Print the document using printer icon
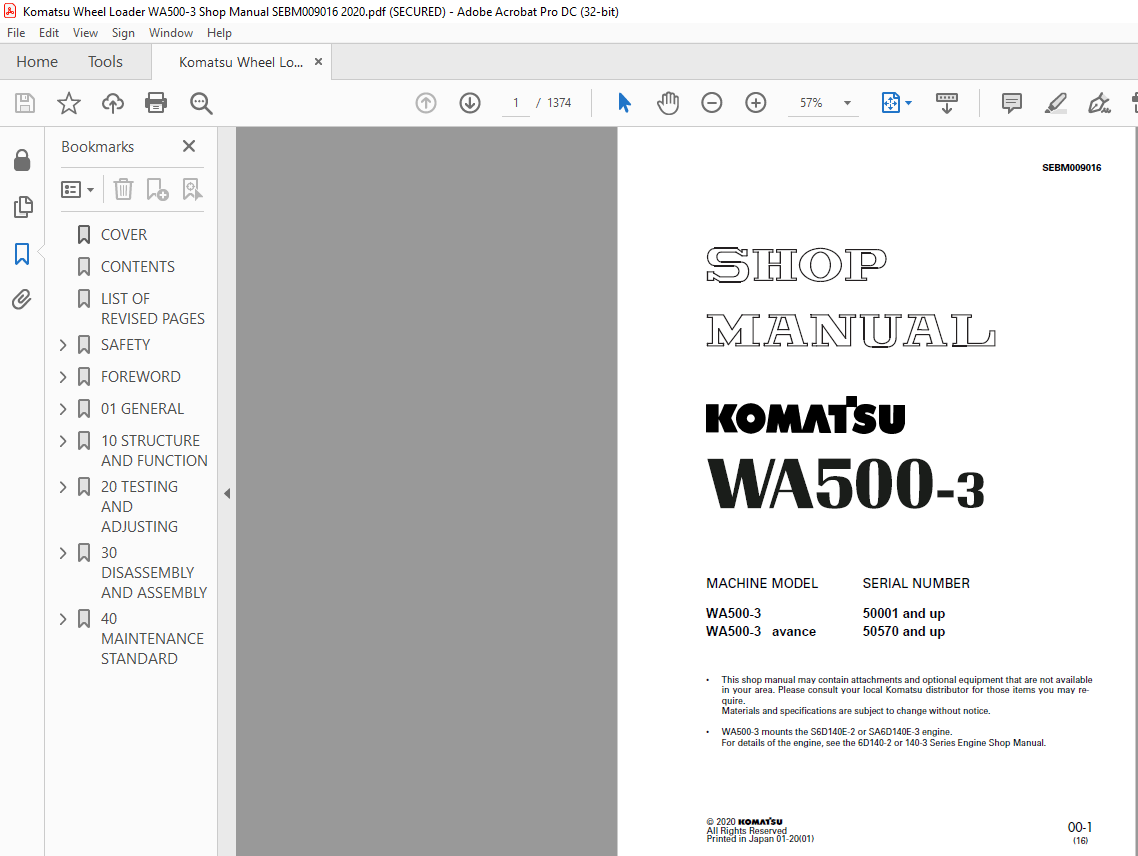Viewport: 1138px width, 856px height. tap(156, 103)
